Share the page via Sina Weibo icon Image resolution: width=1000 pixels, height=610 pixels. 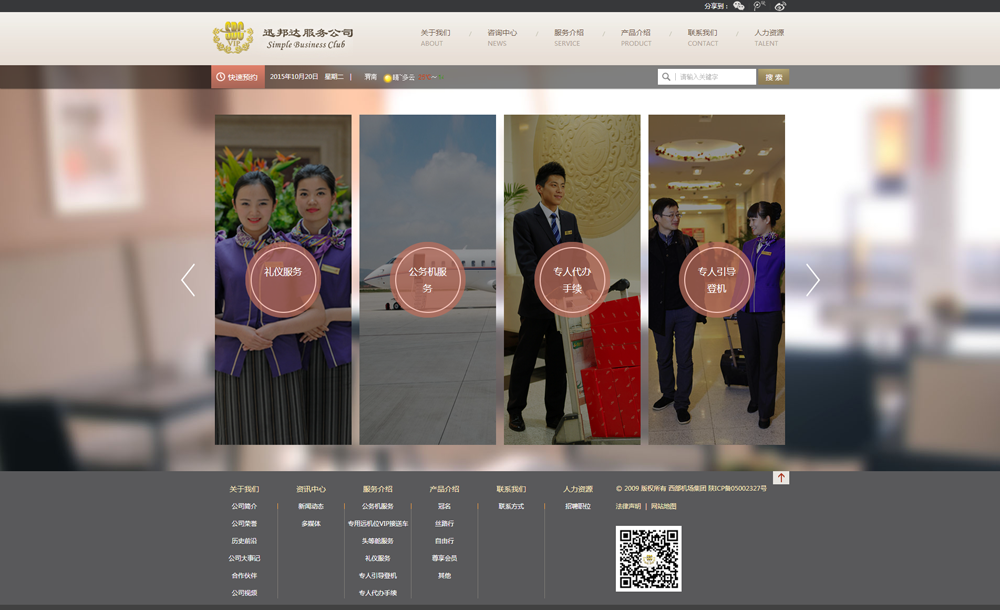(780, 6)
